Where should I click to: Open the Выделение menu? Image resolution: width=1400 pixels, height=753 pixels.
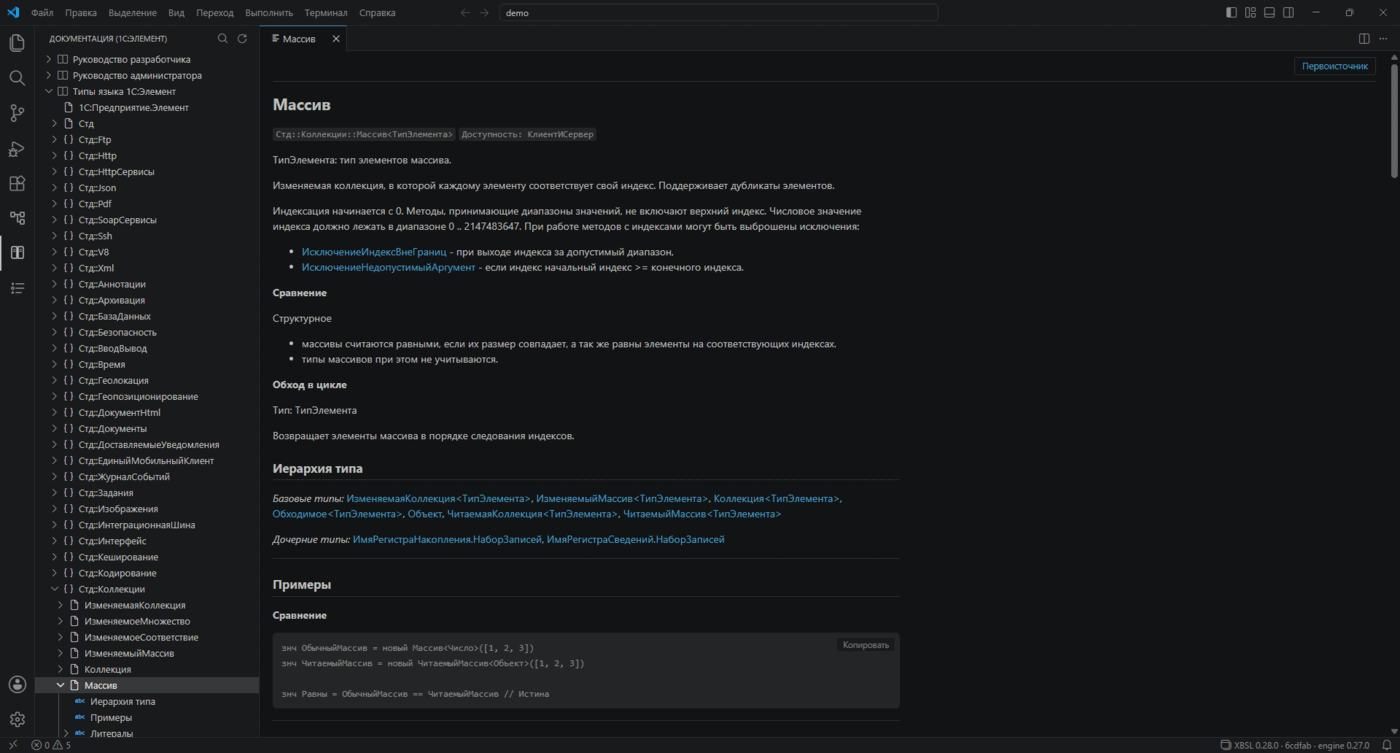click(x=132, y=13)
